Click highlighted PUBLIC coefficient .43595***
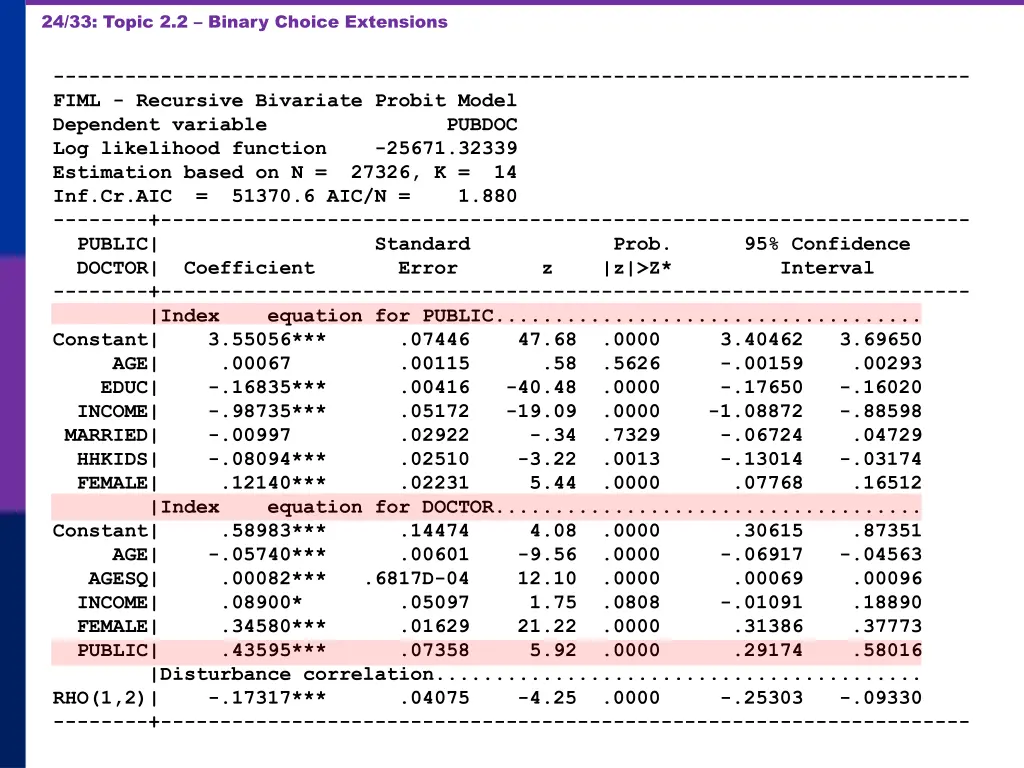The height and width of the screenshot is (768, 1024). click(x=274, y=650)
